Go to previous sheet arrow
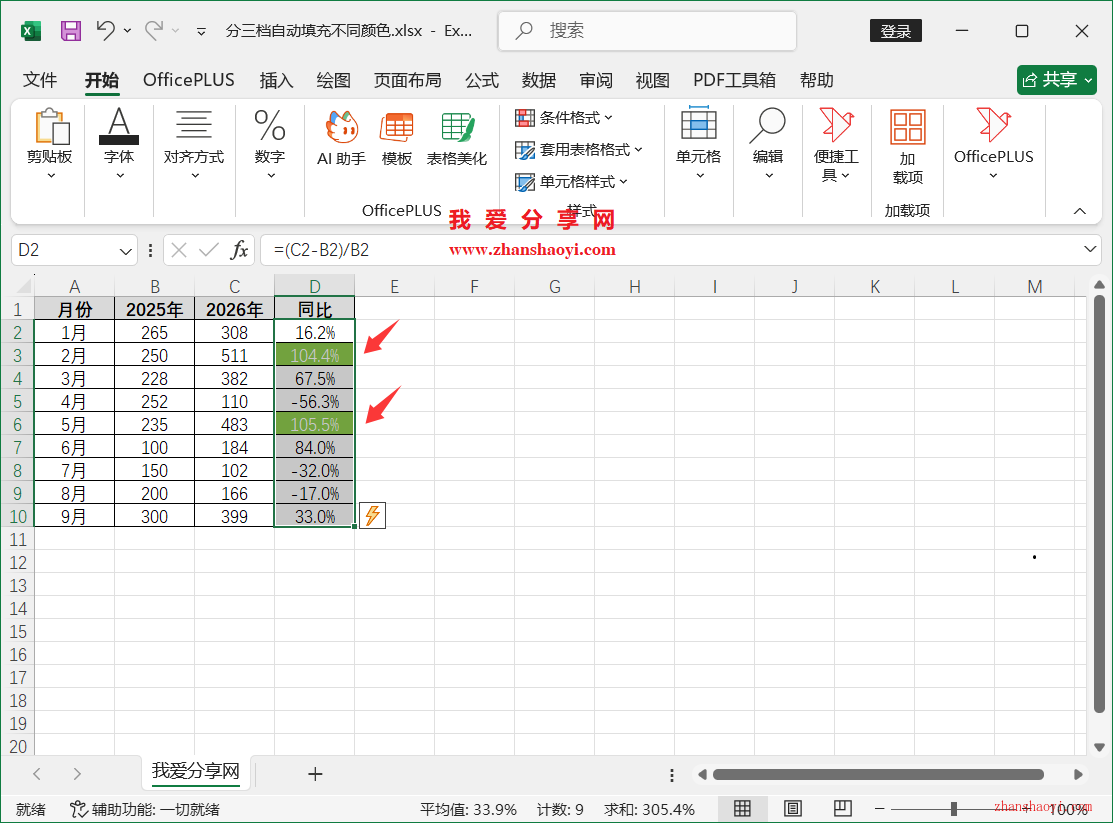 point(37,773)
